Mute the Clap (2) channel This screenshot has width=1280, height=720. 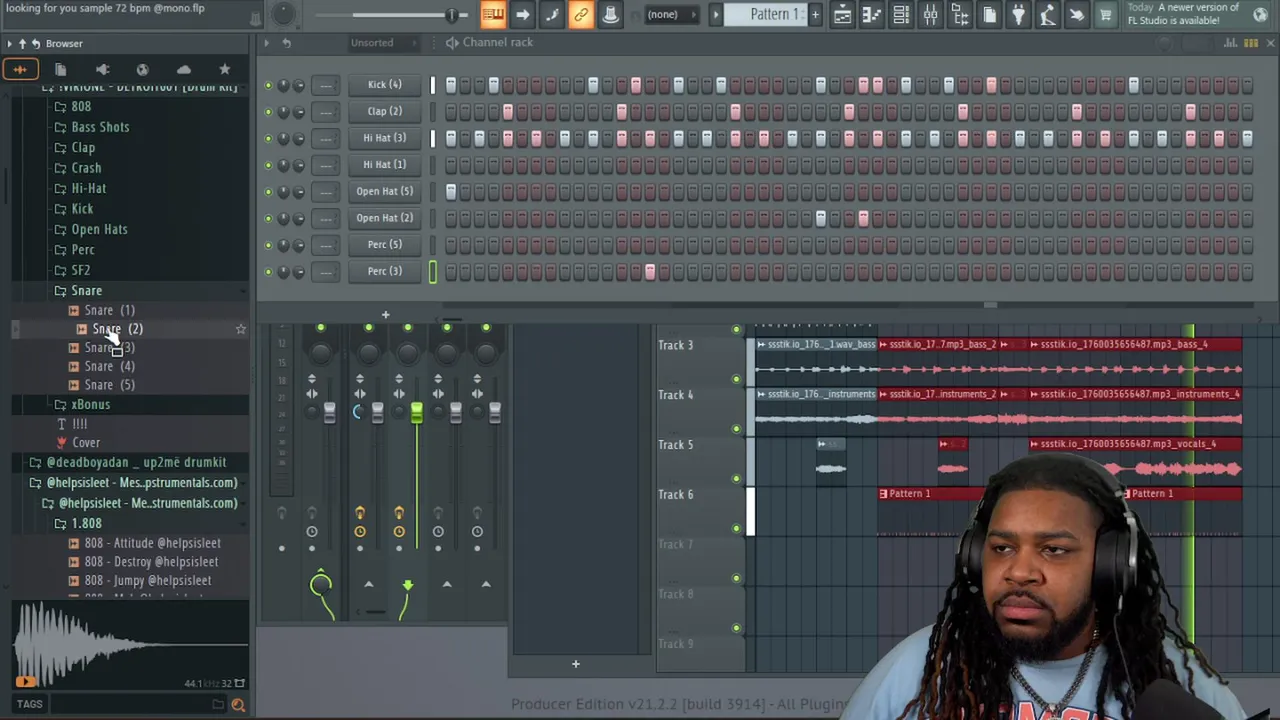point(268,112)
